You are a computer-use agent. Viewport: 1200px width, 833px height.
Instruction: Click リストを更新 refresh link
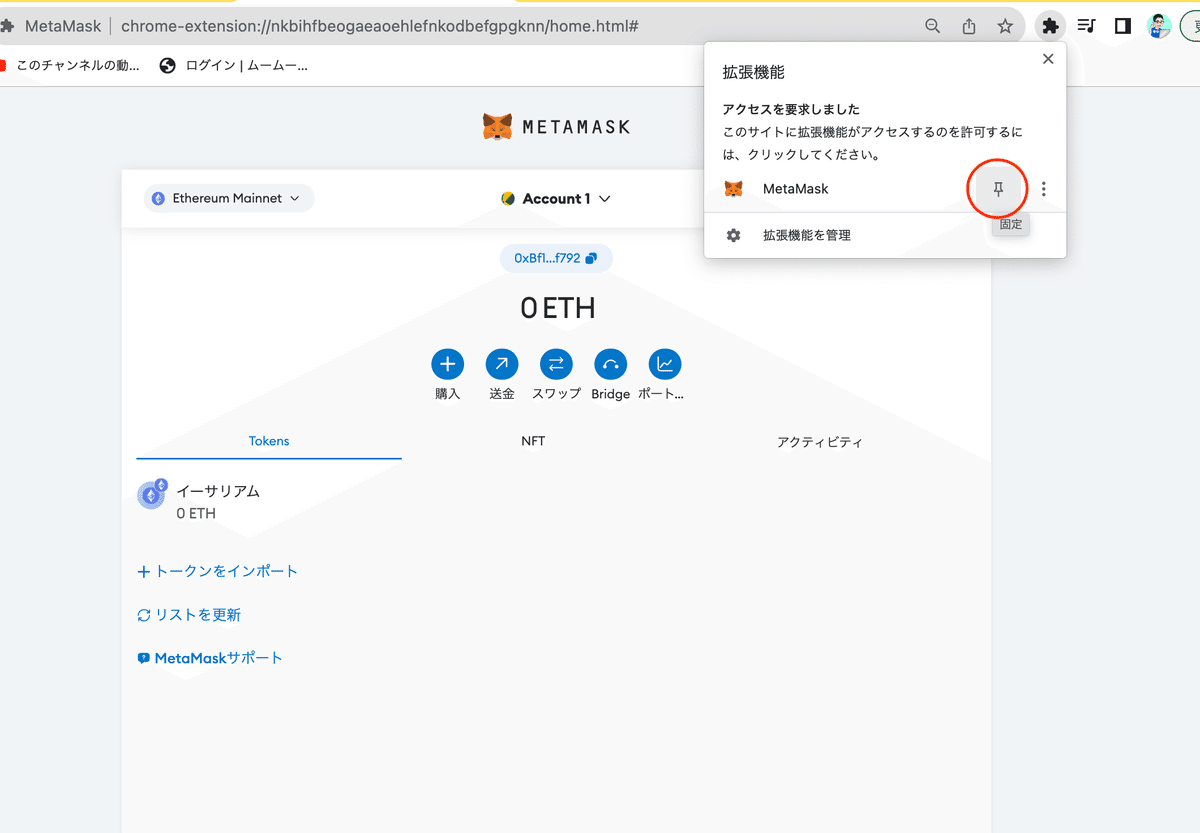(x=189, y=615)
